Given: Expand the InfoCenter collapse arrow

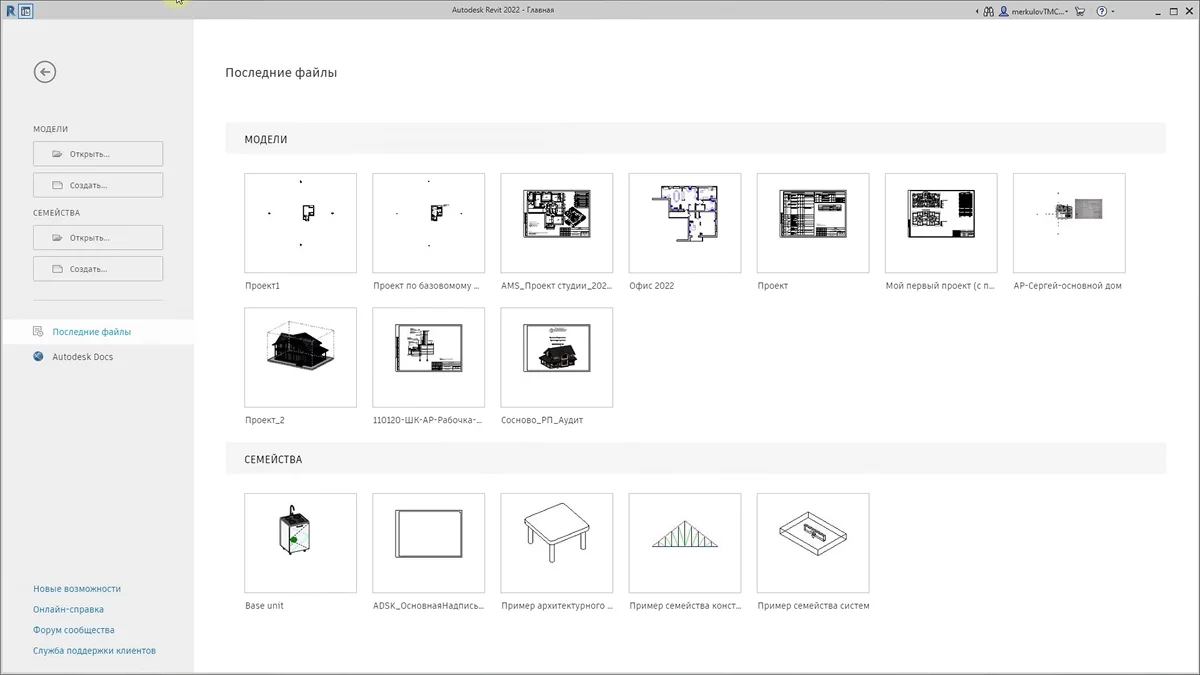Looking at the screenshot, I should tap(976, 11).
